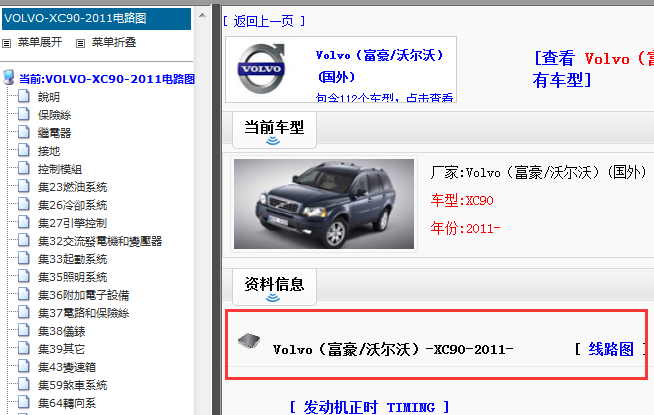654x415 pixels.
Task: Open 集38儀錶 in the tree
Action: [62, 332]
